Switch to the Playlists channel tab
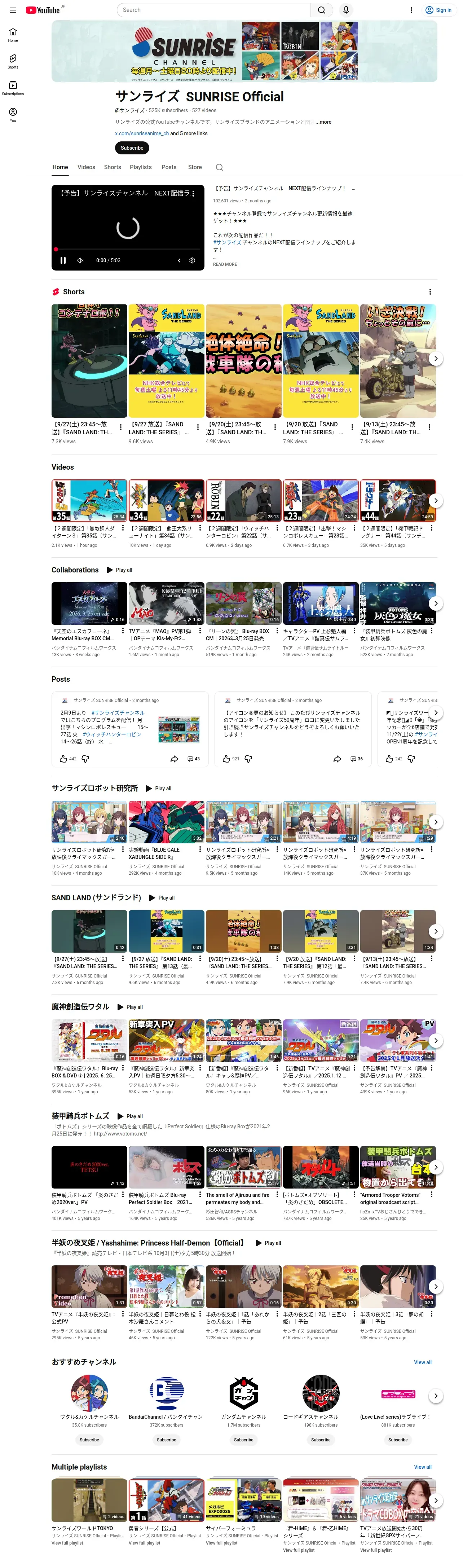Screen dimensions: 463x1568 pos(141,167)
